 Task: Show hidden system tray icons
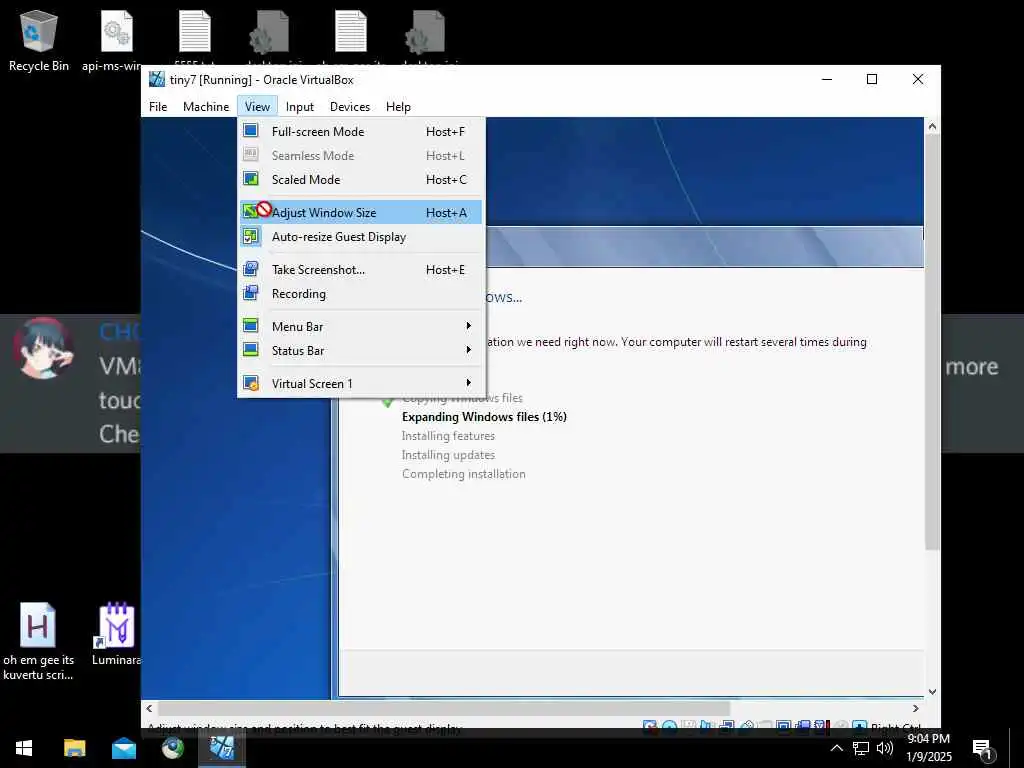[x=837, y=748]
